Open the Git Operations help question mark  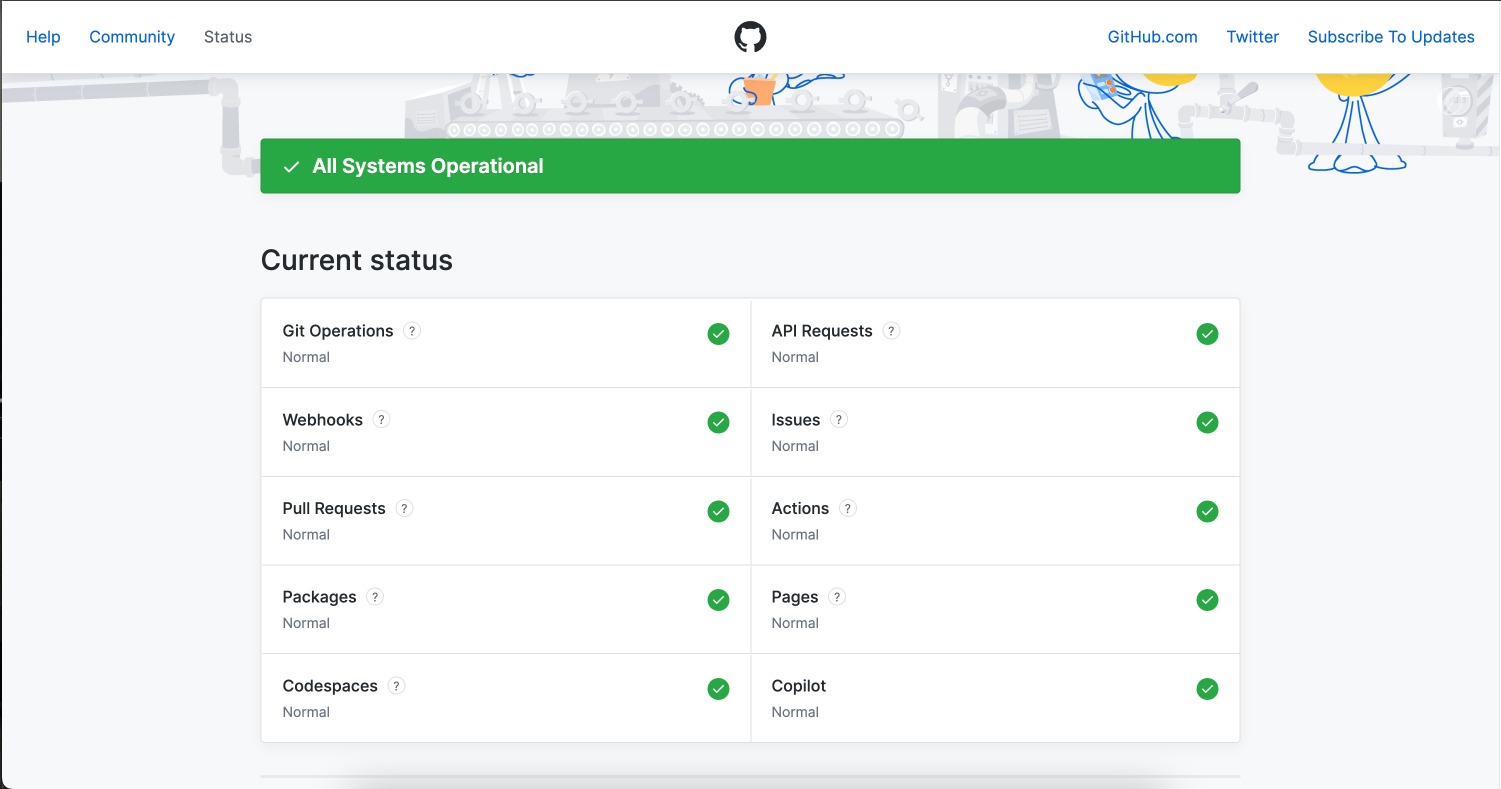tap(412, 331)
